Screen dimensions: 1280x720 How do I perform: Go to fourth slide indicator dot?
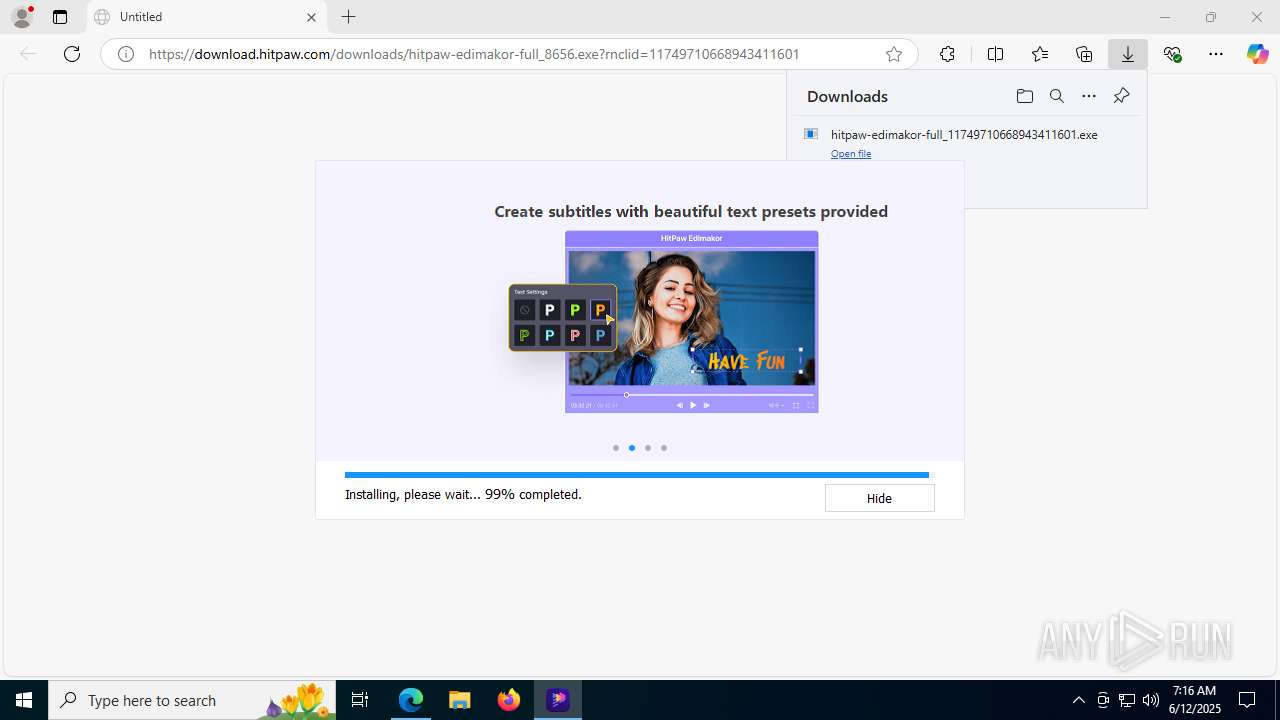[x=664, y=448]
